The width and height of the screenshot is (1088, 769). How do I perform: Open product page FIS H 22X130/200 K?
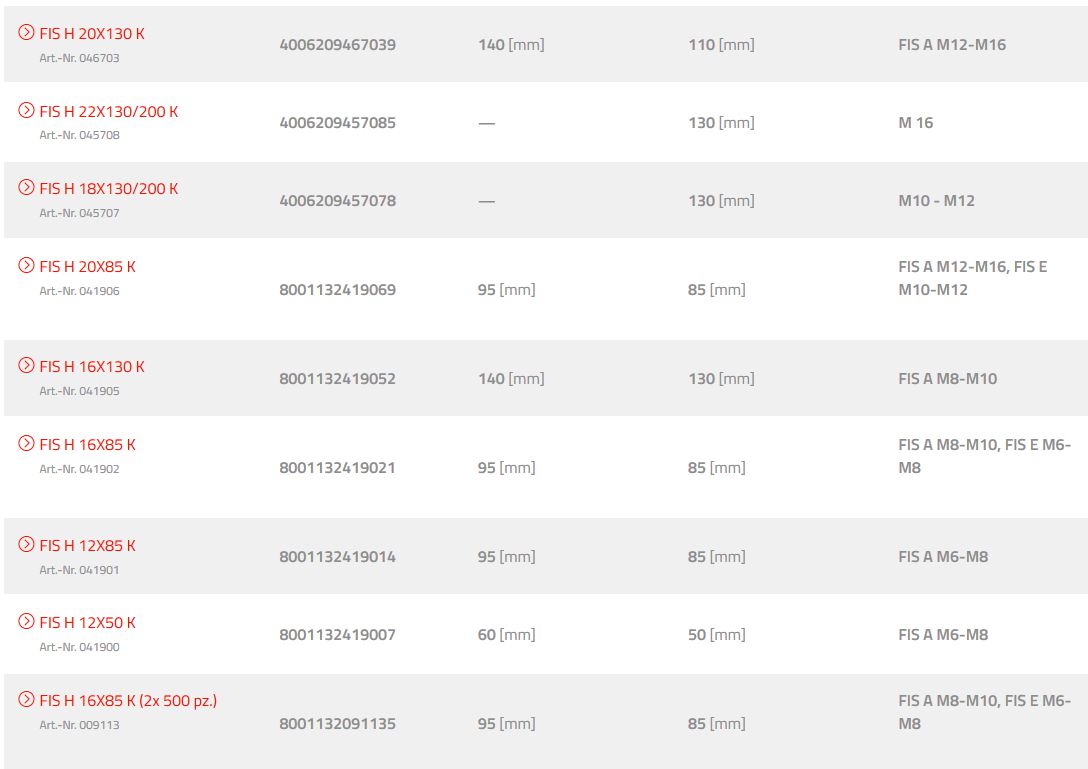108,112
